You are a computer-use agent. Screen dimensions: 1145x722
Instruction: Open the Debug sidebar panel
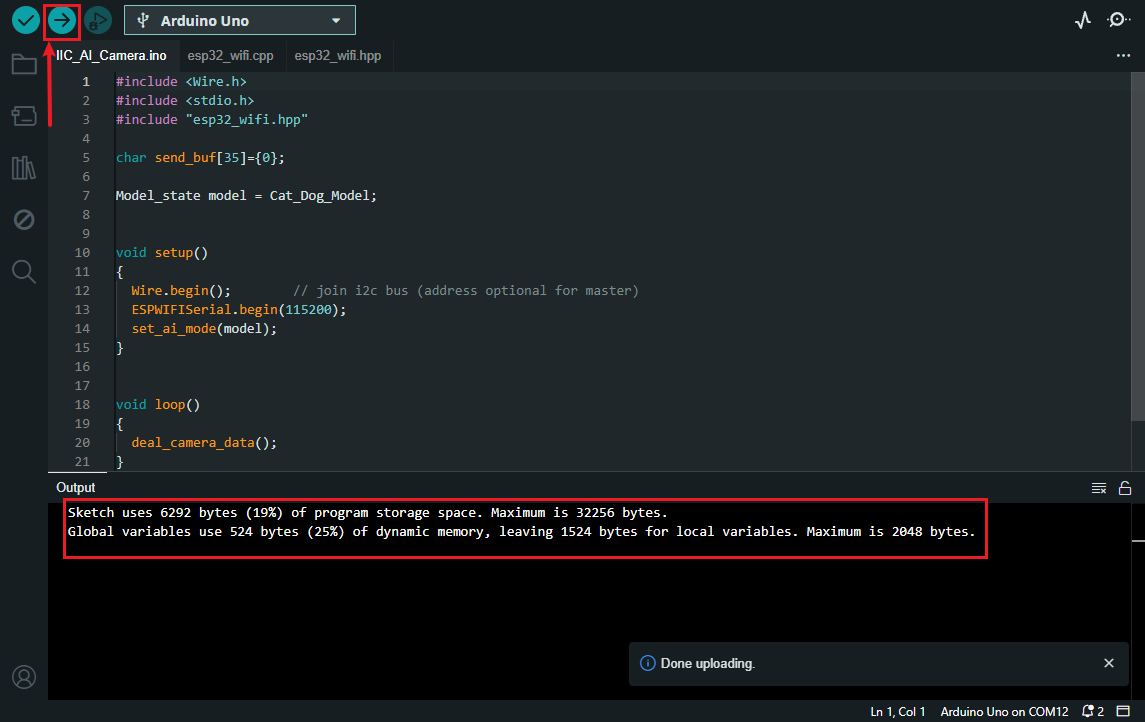click(x=24, y=220)
